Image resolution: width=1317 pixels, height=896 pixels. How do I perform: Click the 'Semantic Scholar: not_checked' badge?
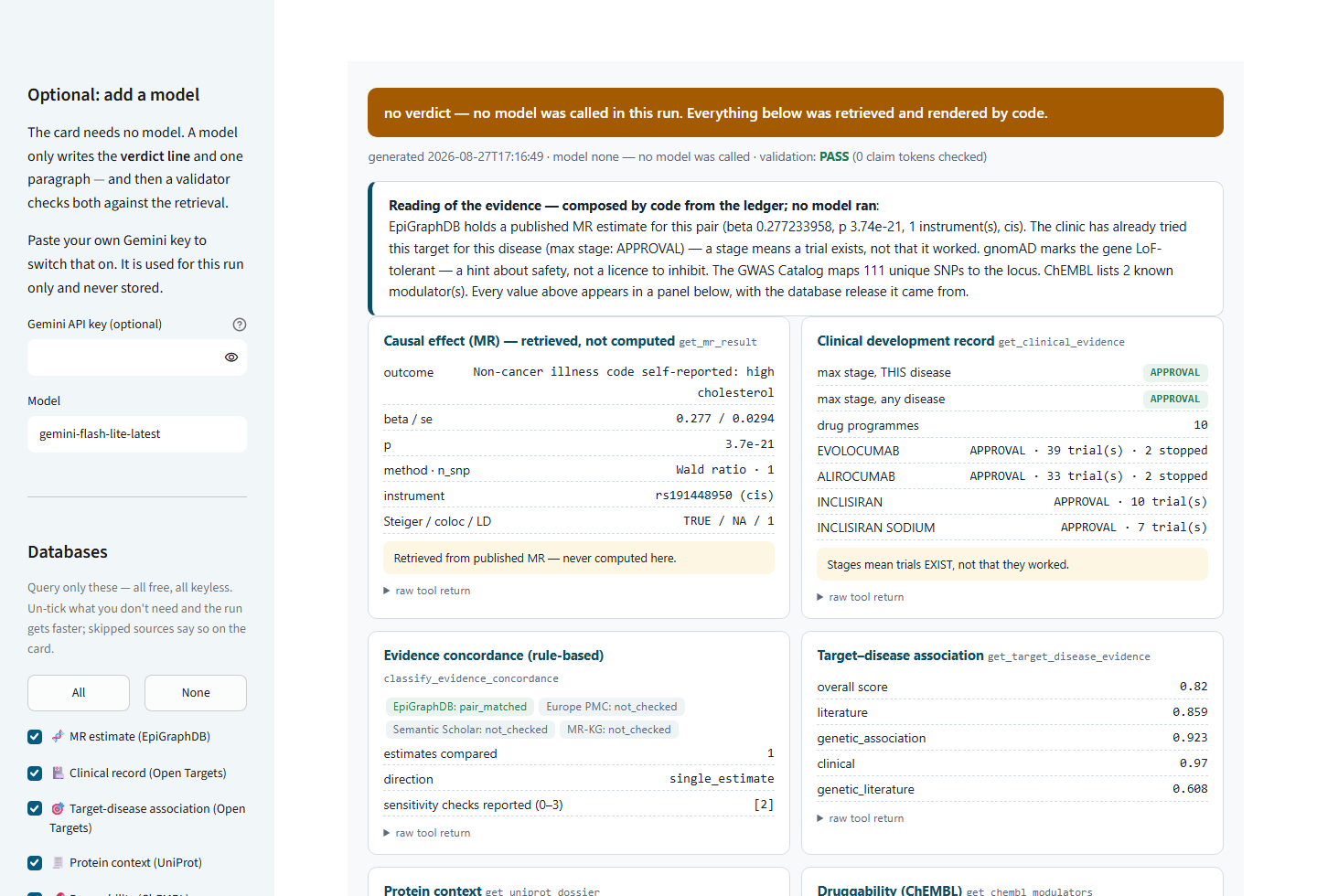[470, 730]
